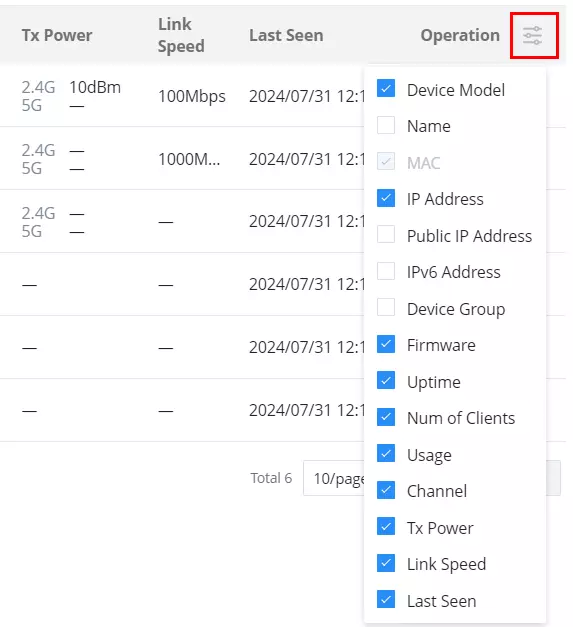This screenshot has width=573, height=627.
Task: Click the Last Seen column header
Action: tap(286, 35)
